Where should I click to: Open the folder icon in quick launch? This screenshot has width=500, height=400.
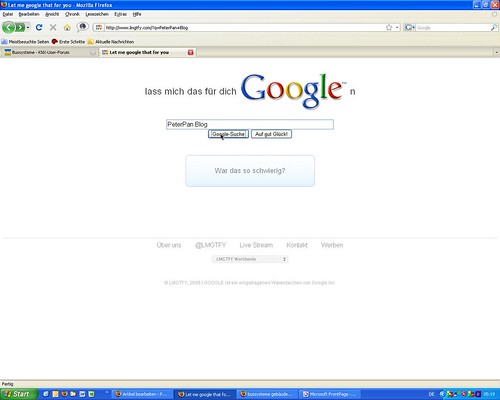click(x=73, y=394)
